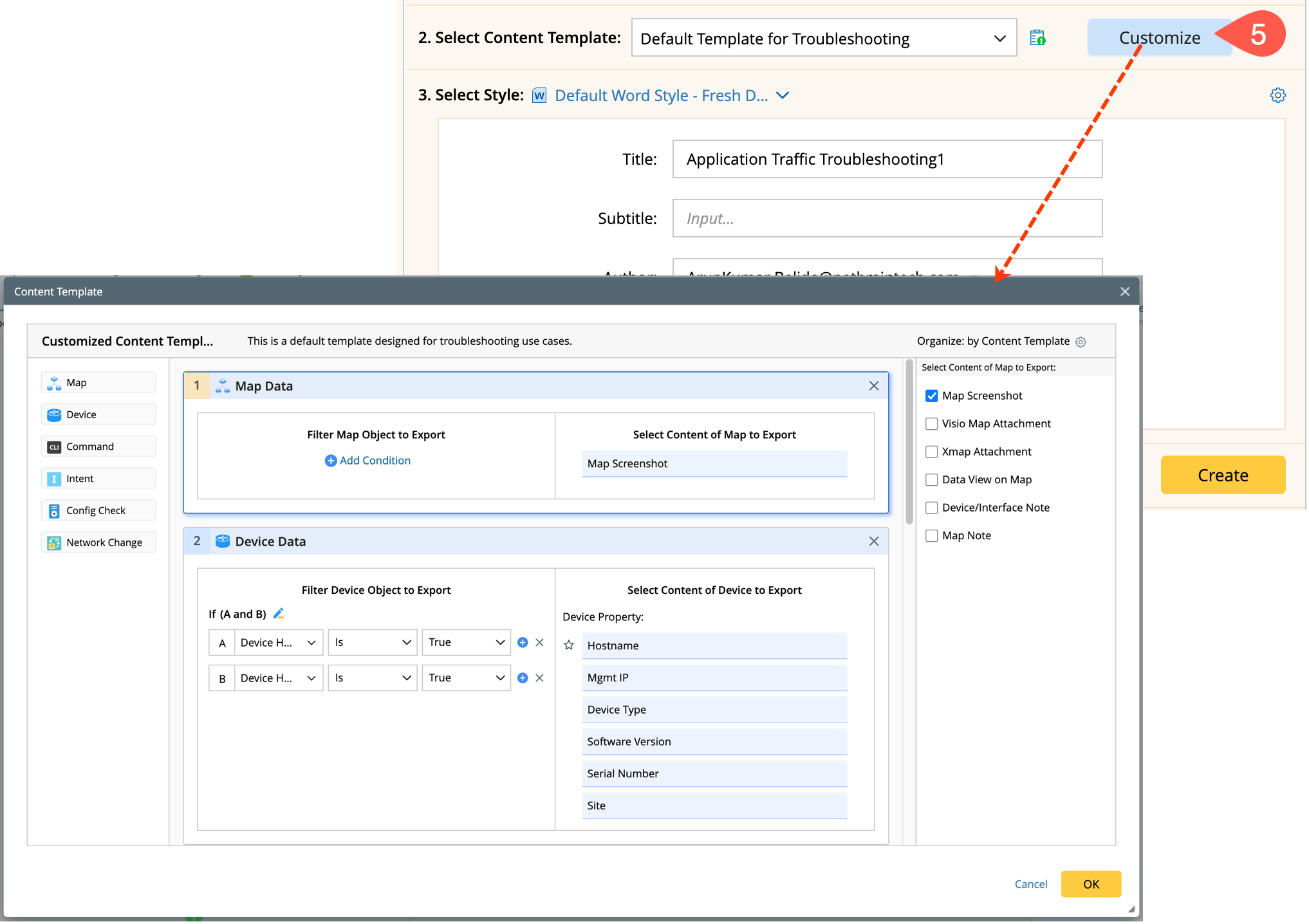Open style settings gear icon
The image size is (1309, 924).
click(1277, 95)
